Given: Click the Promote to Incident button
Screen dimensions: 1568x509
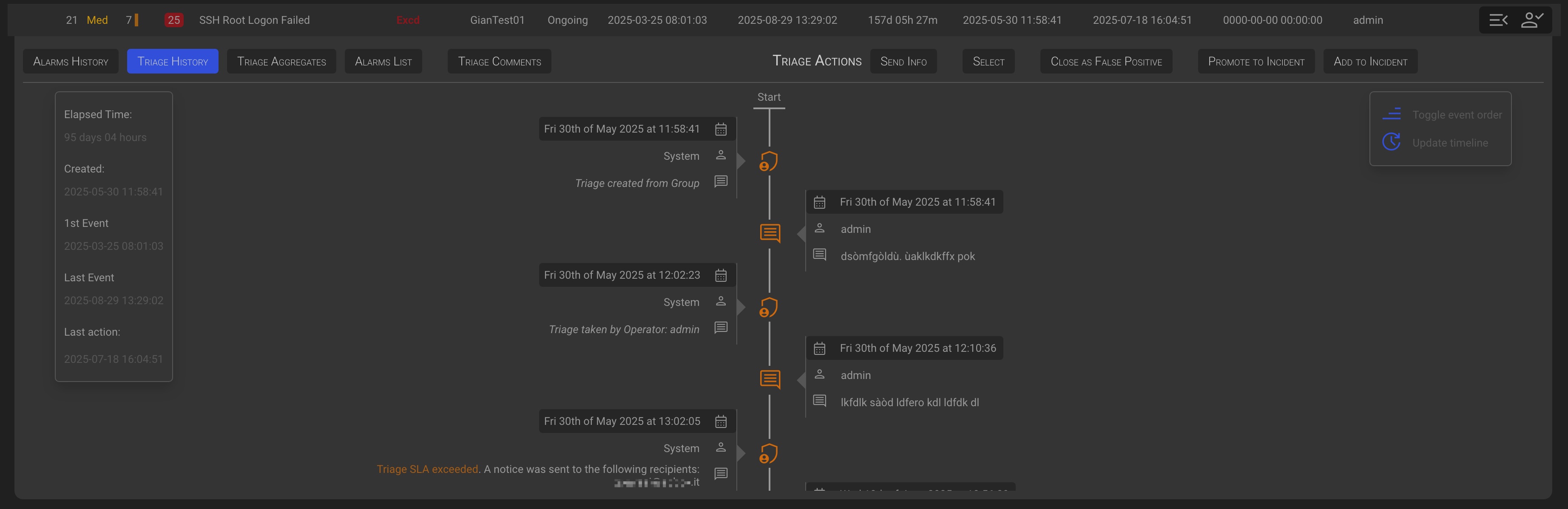Looking at the screenshot, I should coord(1256,62).
